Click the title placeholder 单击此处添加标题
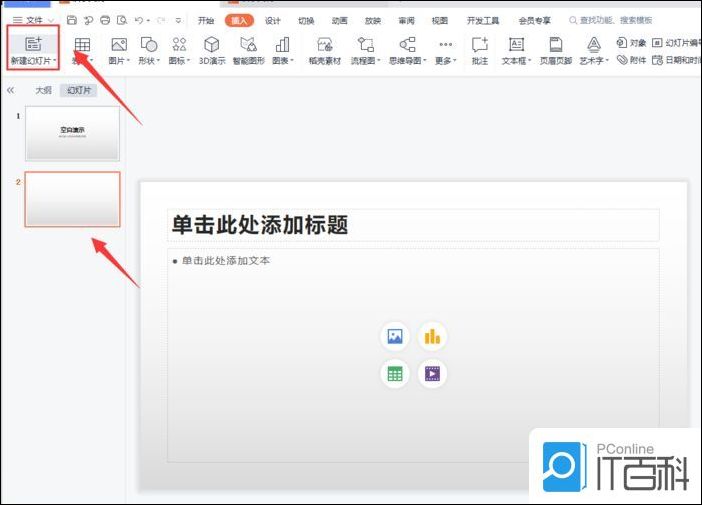The image size is (702, 505). coord(413,225)
